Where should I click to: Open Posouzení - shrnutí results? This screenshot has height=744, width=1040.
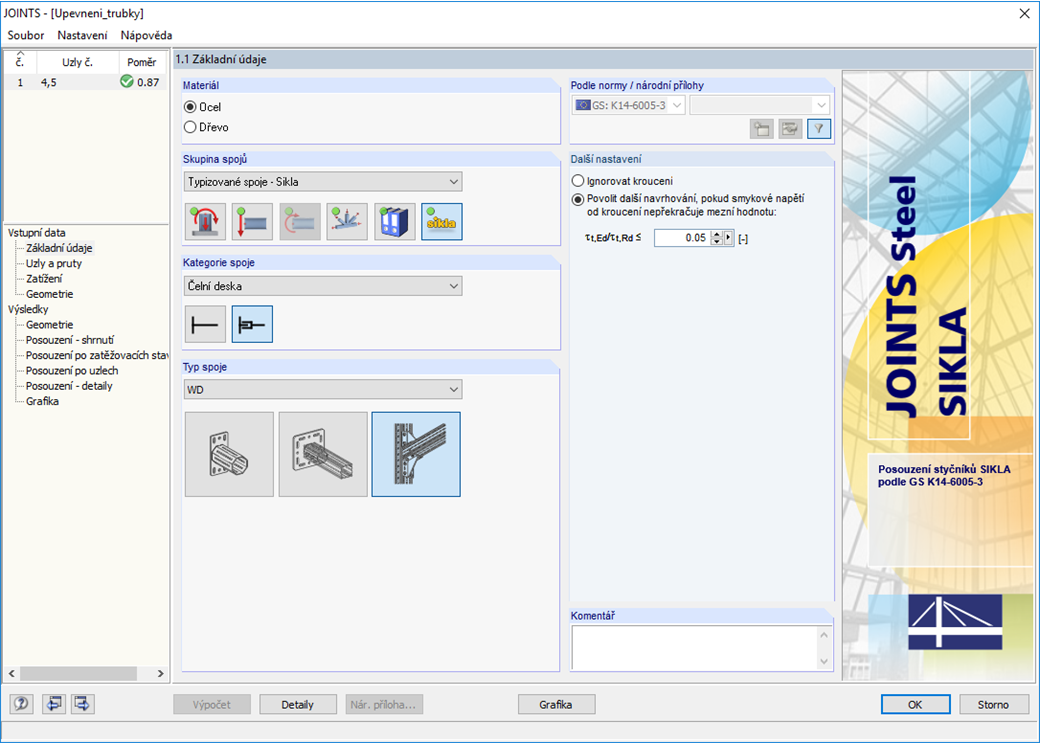pyautogui.click(x=70, y=340)
